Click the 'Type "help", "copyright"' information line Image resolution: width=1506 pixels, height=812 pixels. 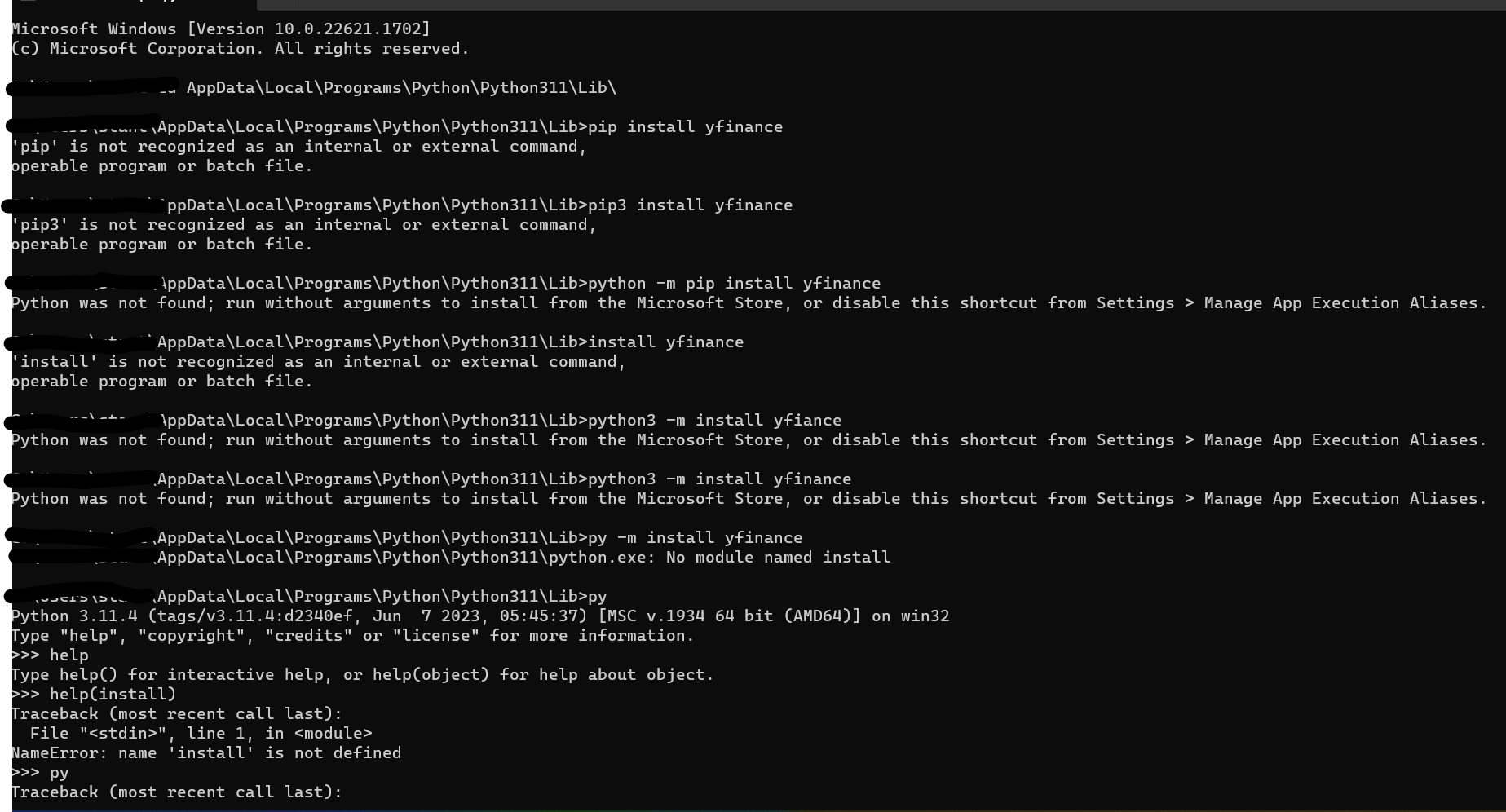352,636
